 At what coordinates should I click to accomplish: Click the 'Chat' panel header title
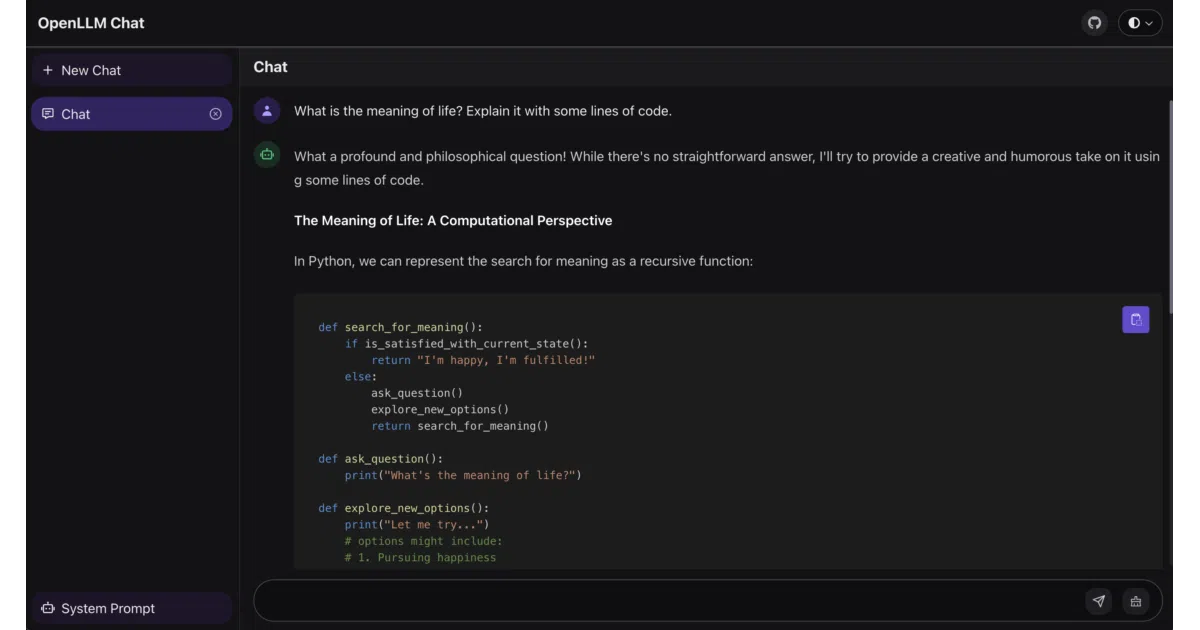click(270, 67)
